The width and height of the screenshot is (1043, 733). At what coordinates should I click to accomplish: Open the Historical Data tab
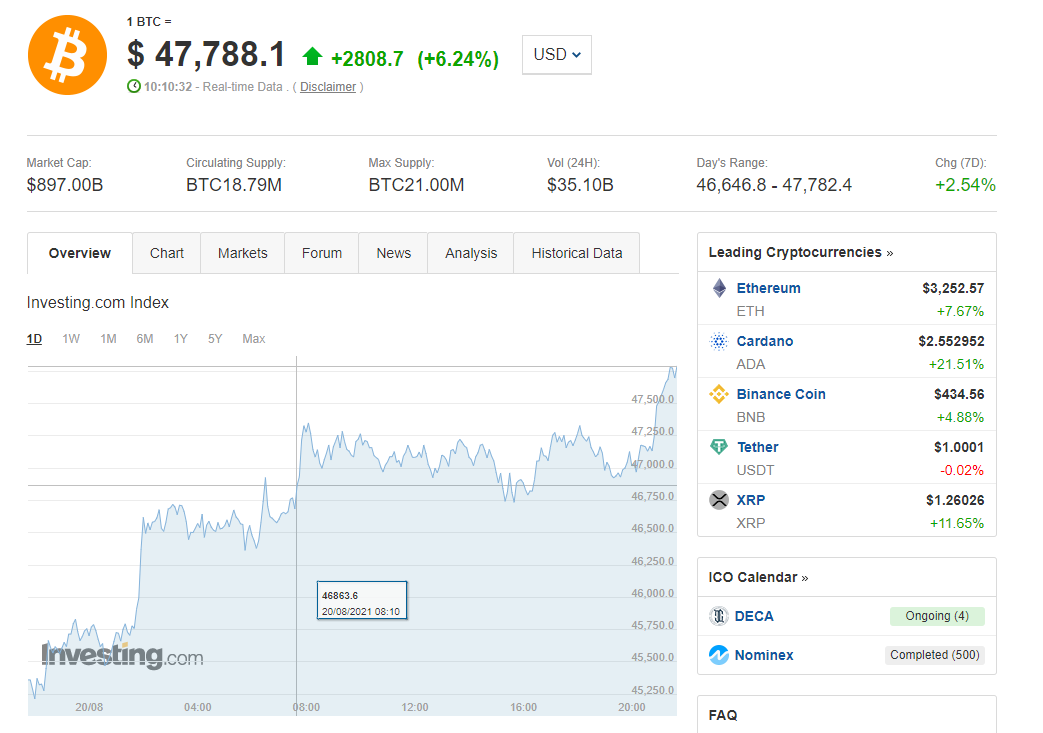click(x=577, y=253)
